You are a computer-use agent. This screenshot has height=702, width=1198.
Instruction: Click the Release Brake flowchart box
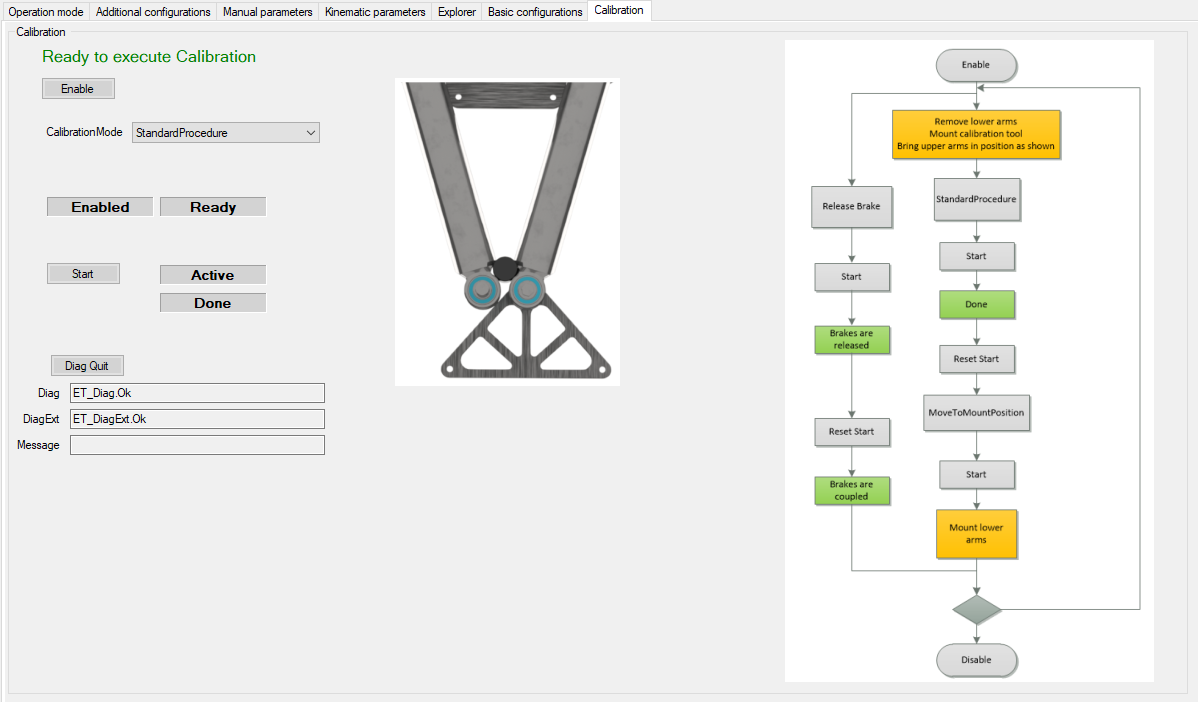click(x=851, y=207)
